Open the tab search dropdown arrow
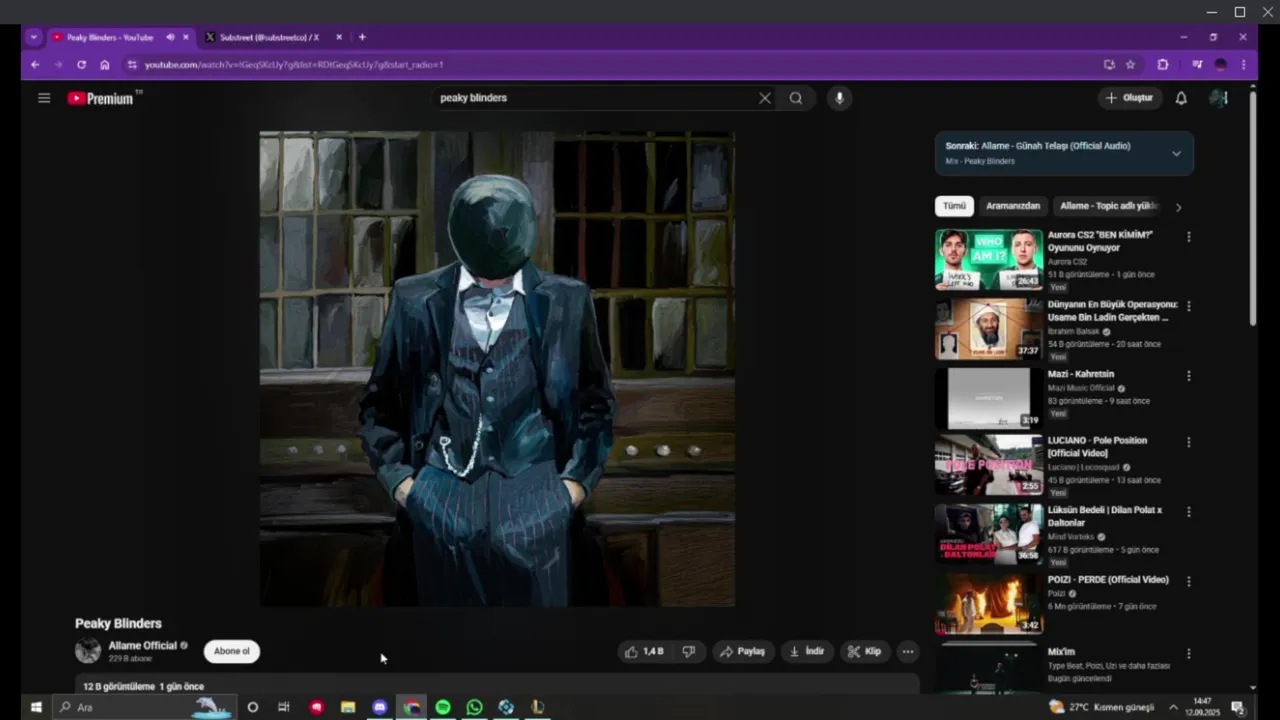This screenshot has height=720, width=1280. [34, 37]
